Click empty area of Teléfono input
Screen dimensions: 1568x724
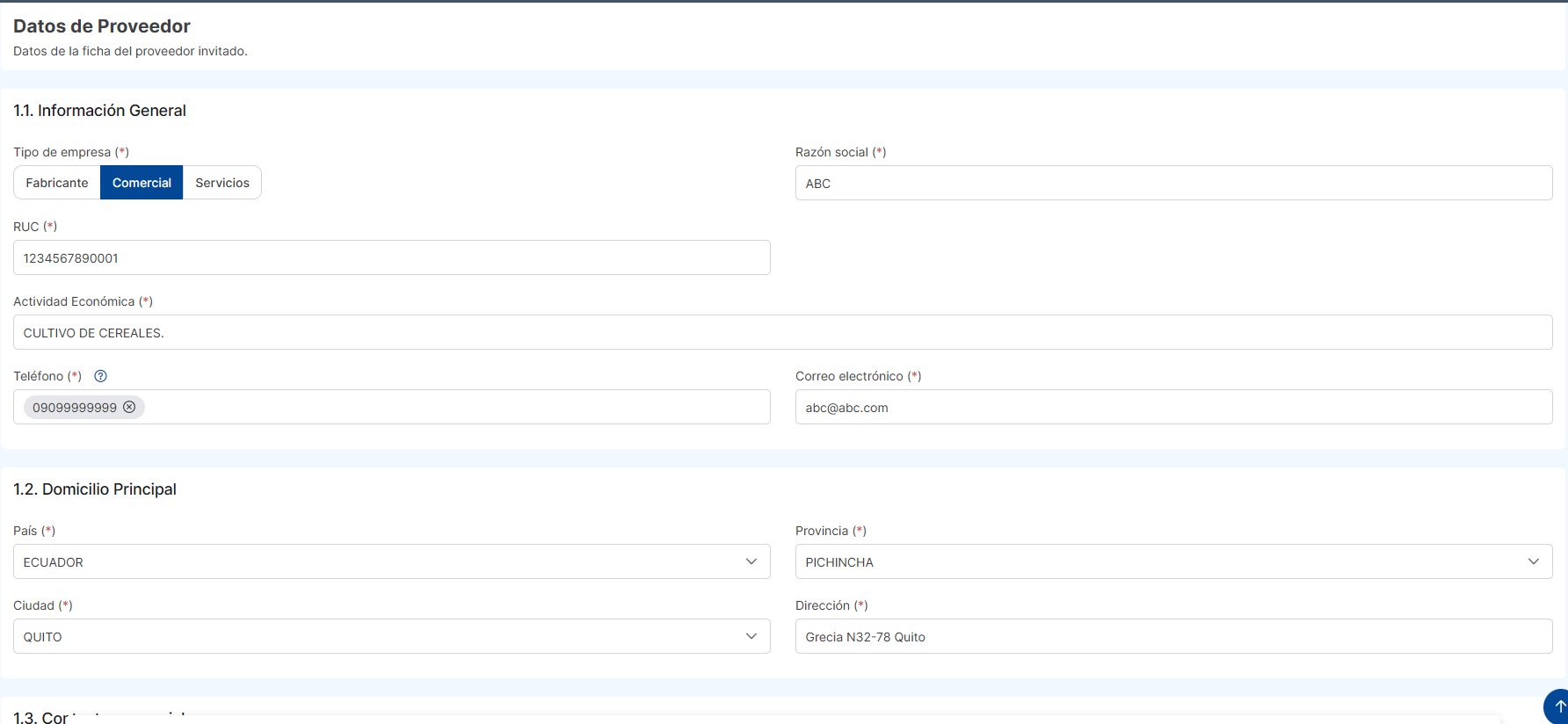pyautogui.click(x=457, y=407)
